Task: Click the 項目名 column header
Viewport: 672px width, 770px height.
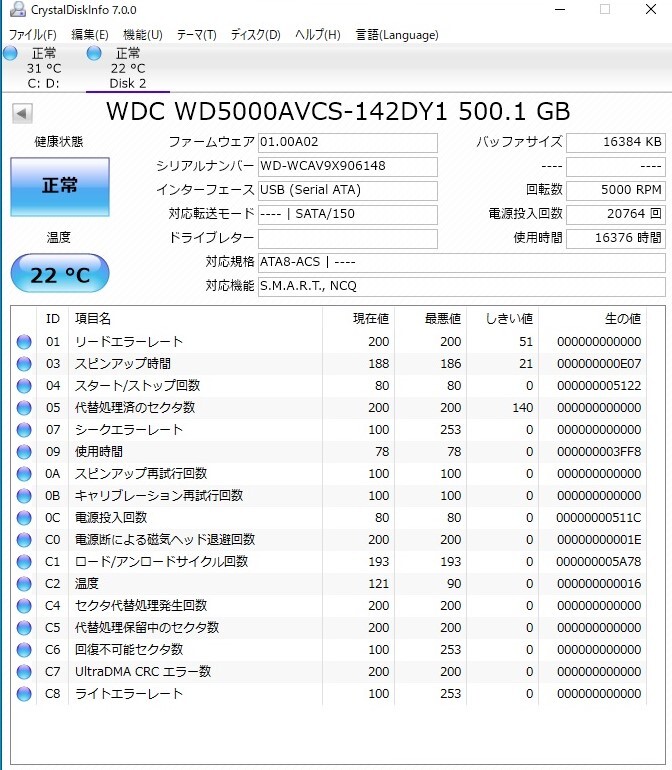Action: tap(195, 319)
